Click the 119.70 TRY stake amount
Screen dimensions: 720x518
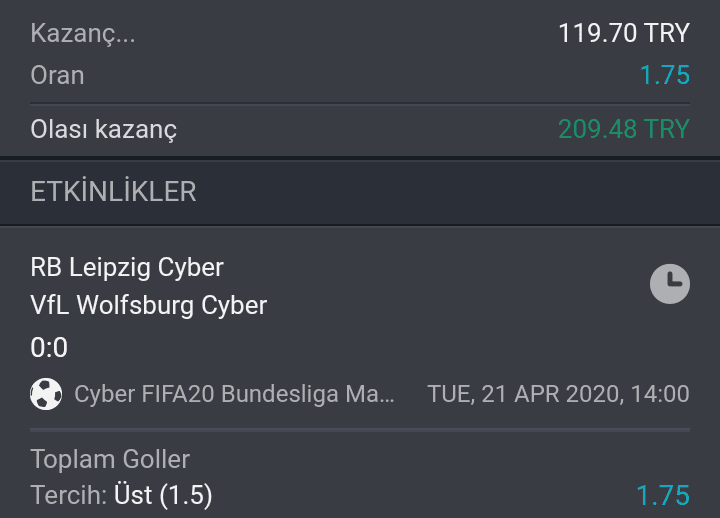tap(624, 33)
